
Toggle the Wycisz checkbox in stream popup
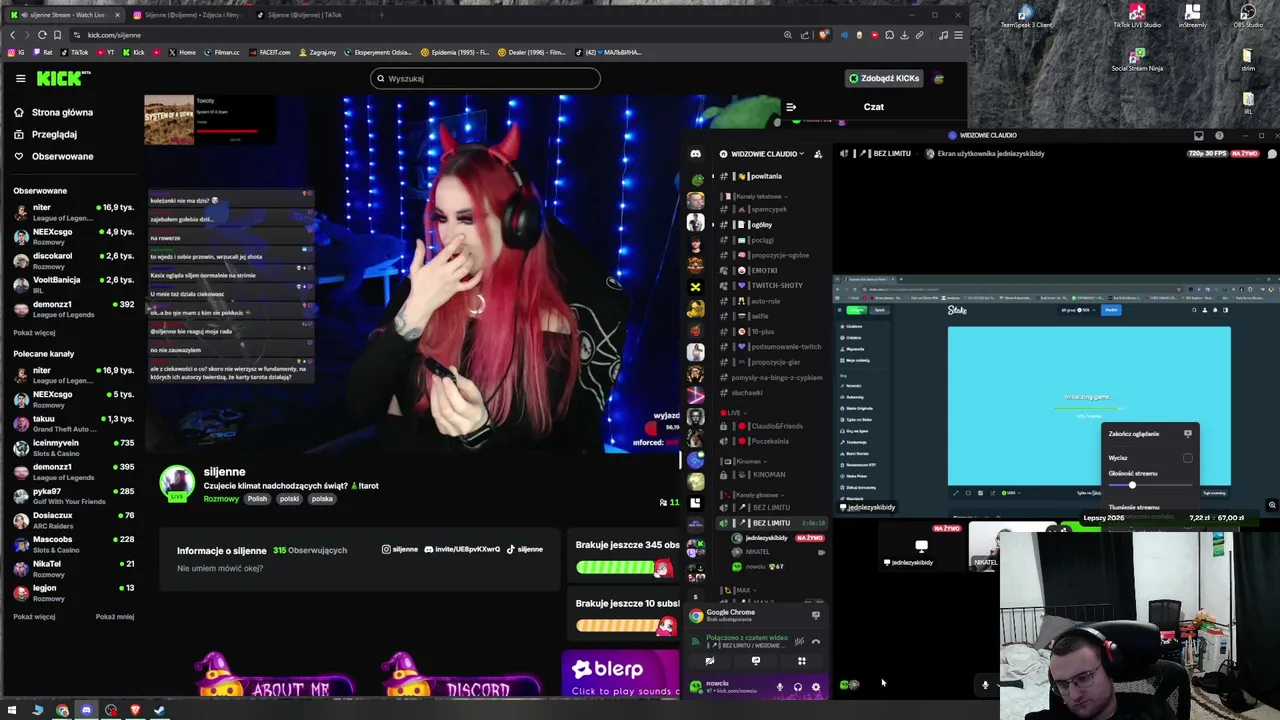point(1188,458)
